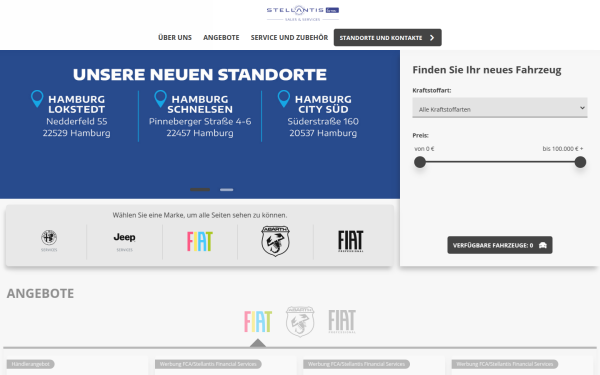Choose the Jeep brand logo
This screenshot has height=375, width=600.
[x=124, y=241]
